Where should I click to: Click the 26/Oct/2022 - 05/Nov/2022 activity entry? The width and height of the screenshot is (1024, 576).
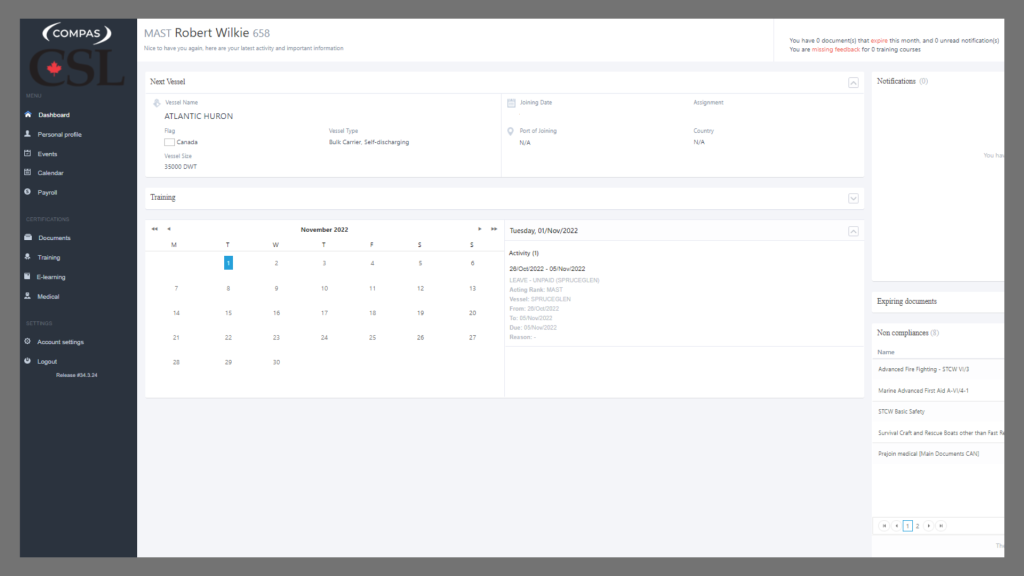point(547,269)
